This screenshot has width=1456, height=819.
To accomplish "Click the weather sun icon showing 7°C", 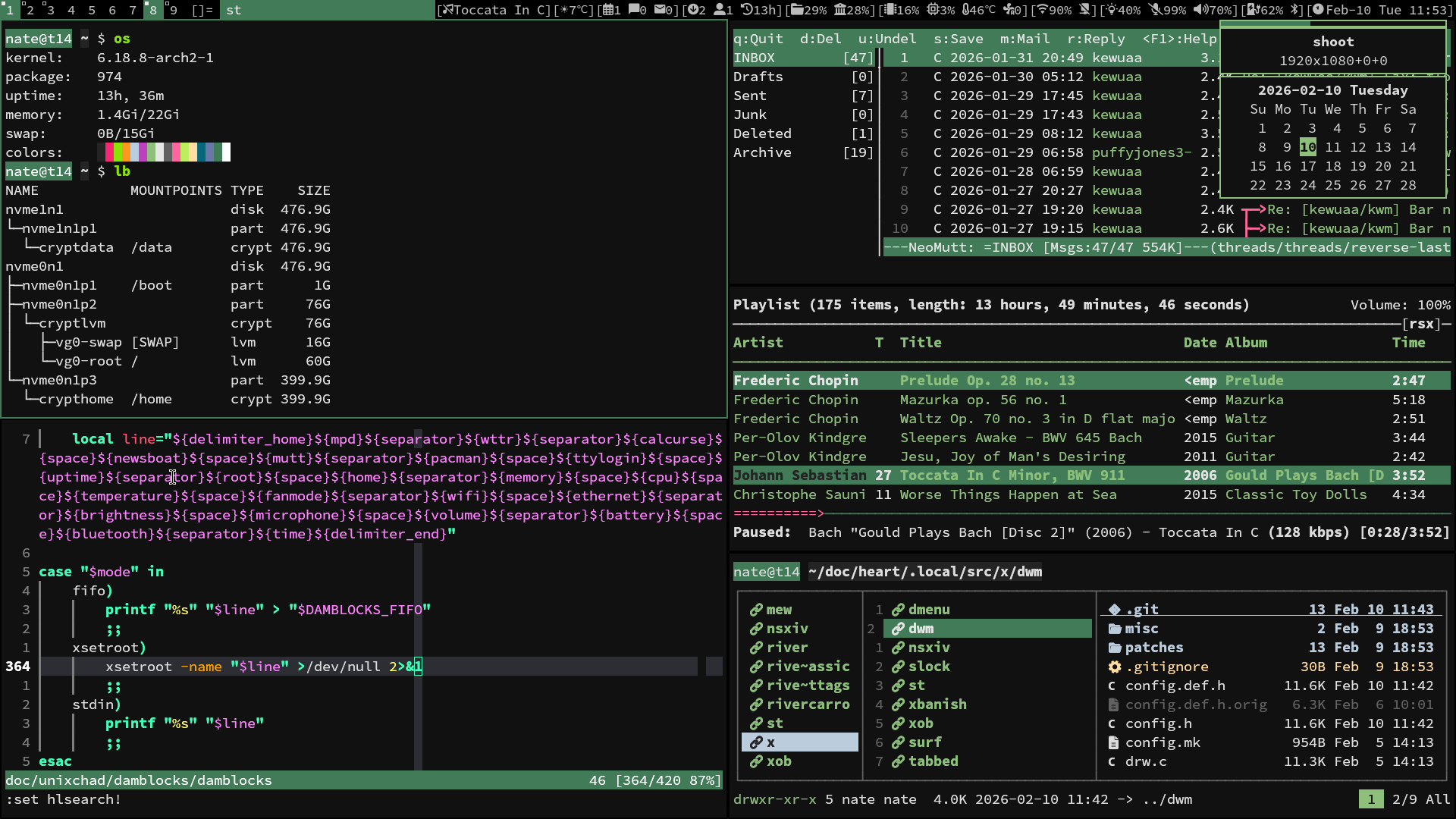I will pyautogui.click(x=564, y=10).
